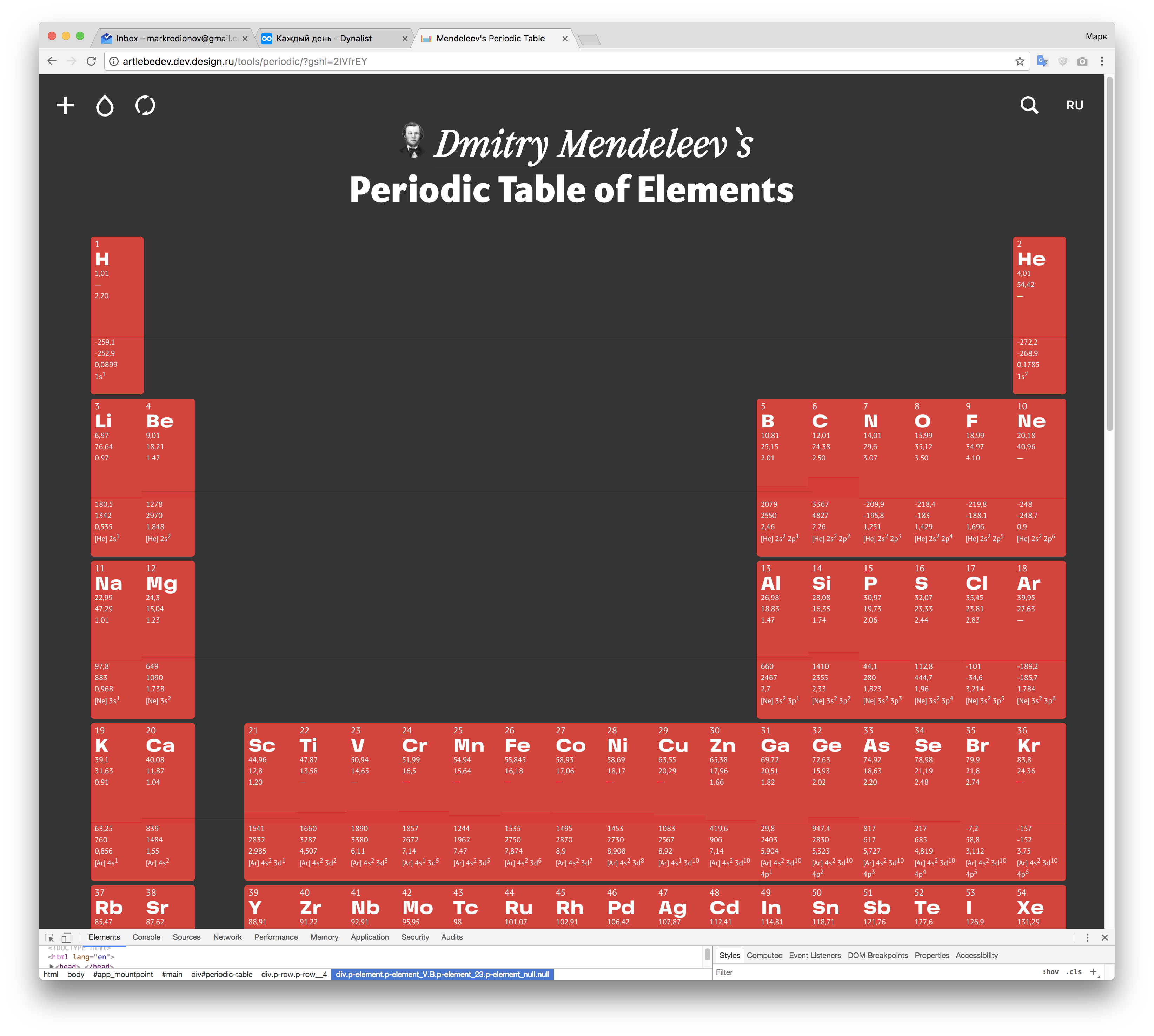
Task: Select DevTools inspect element cursor icon
Action: (50, 937)
